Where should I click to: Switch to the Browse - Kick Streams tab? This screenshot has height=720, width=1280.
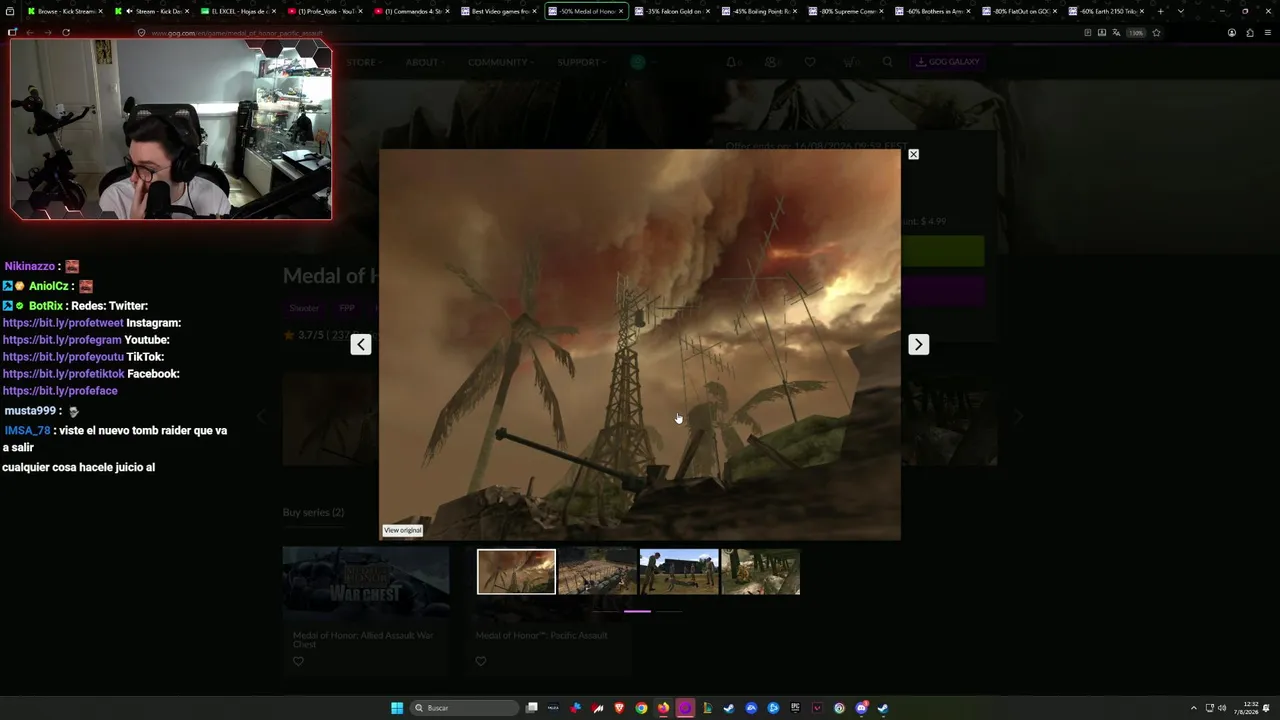tap(65, 11)
